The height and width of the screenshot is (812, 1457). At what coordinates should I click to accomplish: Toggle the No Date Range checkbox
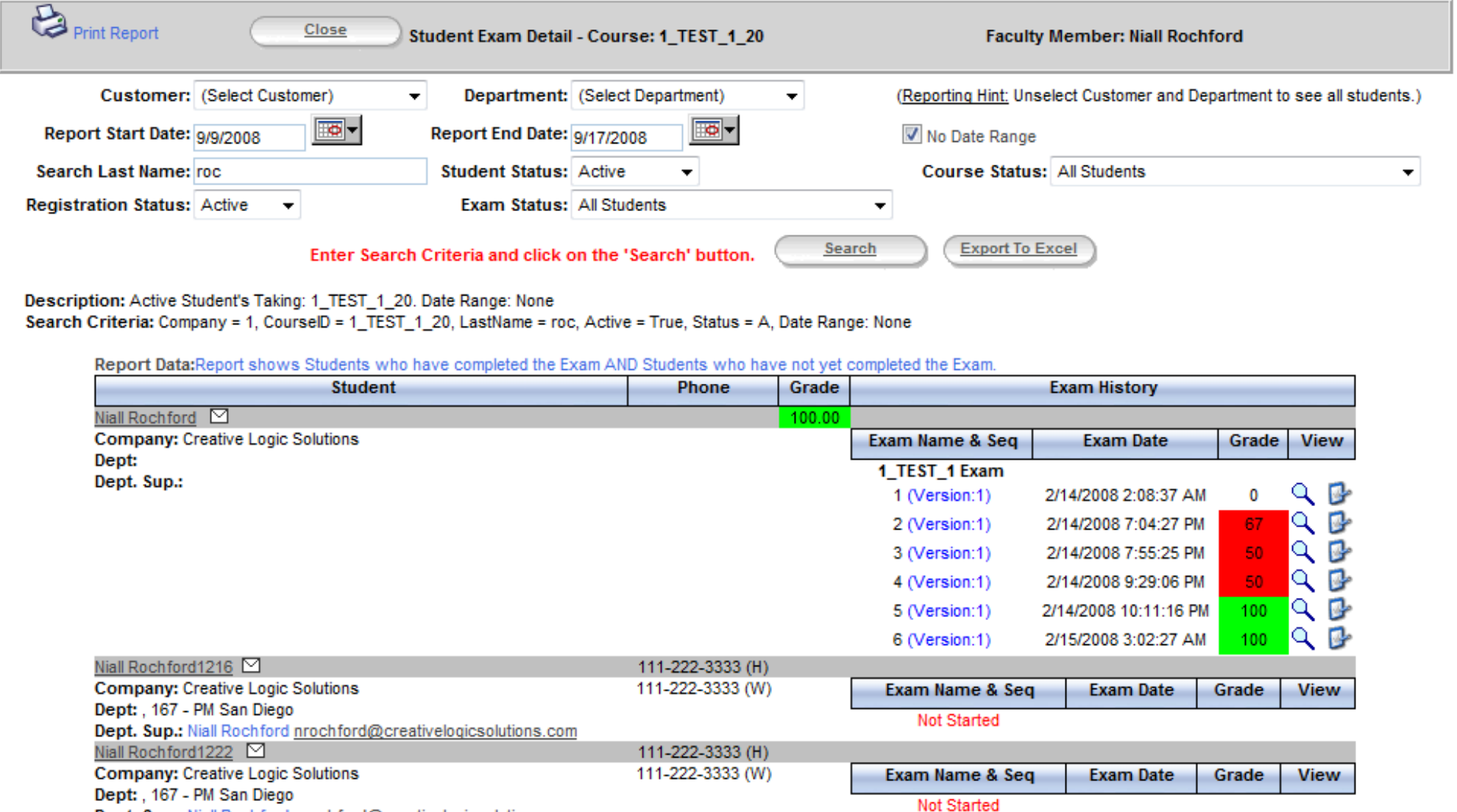coord(912,135)
